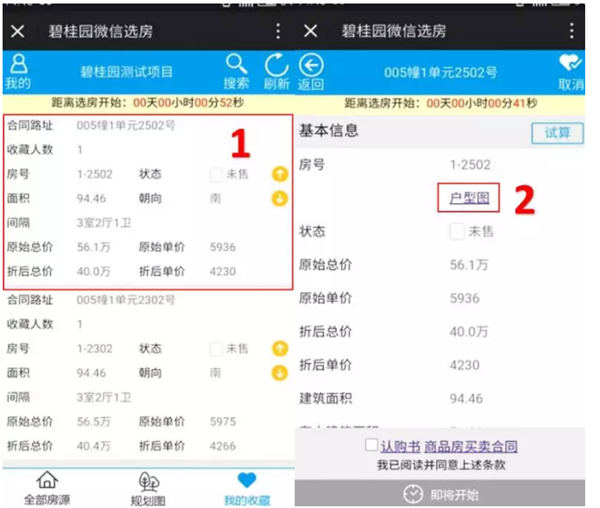Open the 商品房买卖合同 link

coord(471,446)
